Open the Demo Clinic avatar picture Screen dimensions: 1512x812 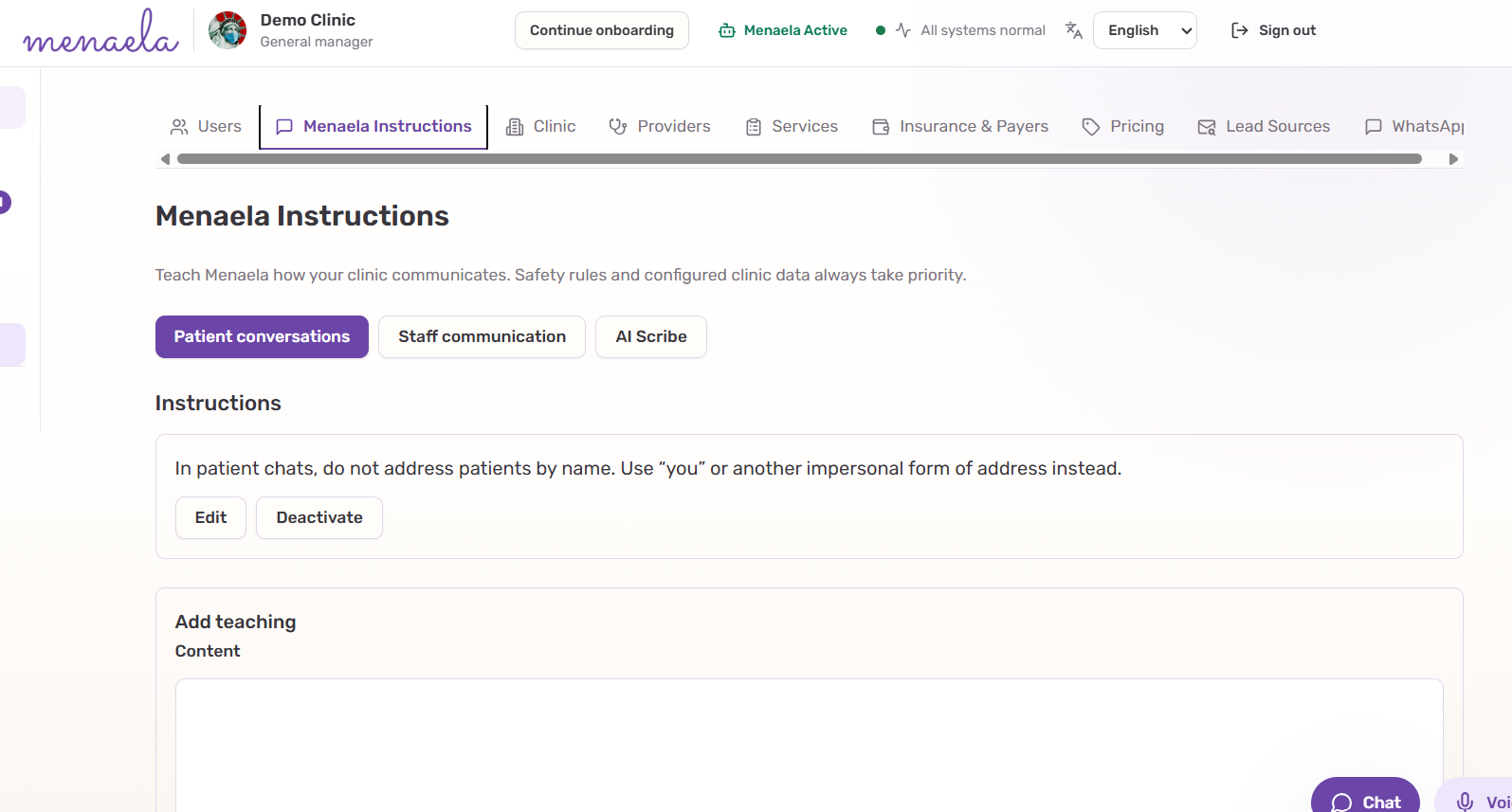(x=228, y=30)
